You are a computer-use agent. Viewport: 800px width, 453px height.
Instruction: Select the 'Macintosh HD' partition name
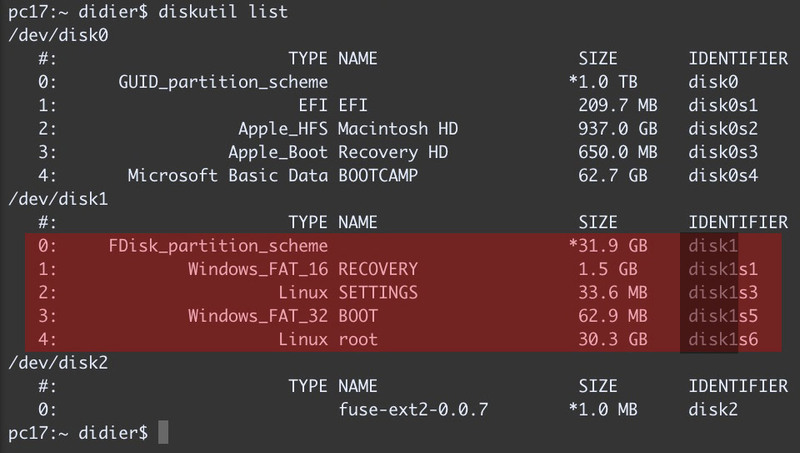[398, 129]
